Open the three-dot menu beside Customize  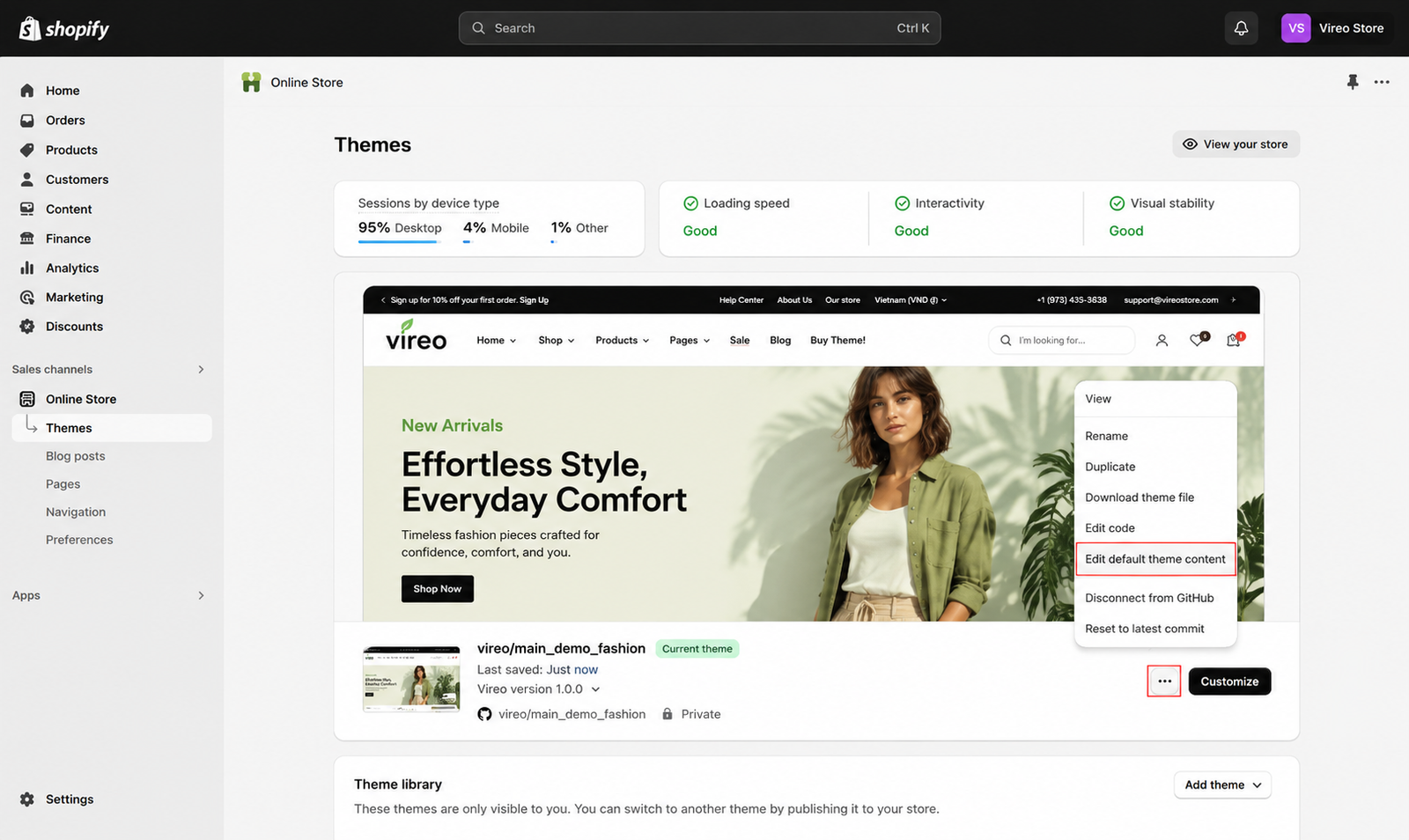[x=1164, y=682]
